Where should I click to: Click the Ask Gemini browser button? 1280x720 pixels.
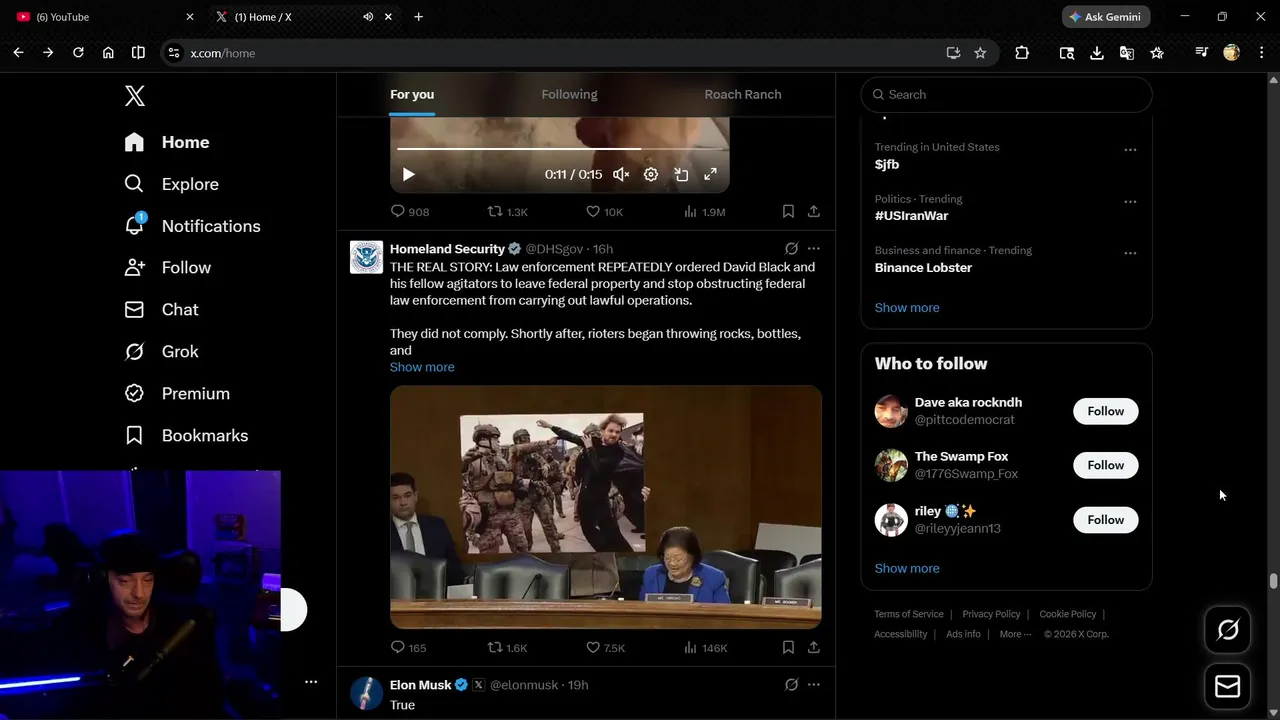[1106, 17]
